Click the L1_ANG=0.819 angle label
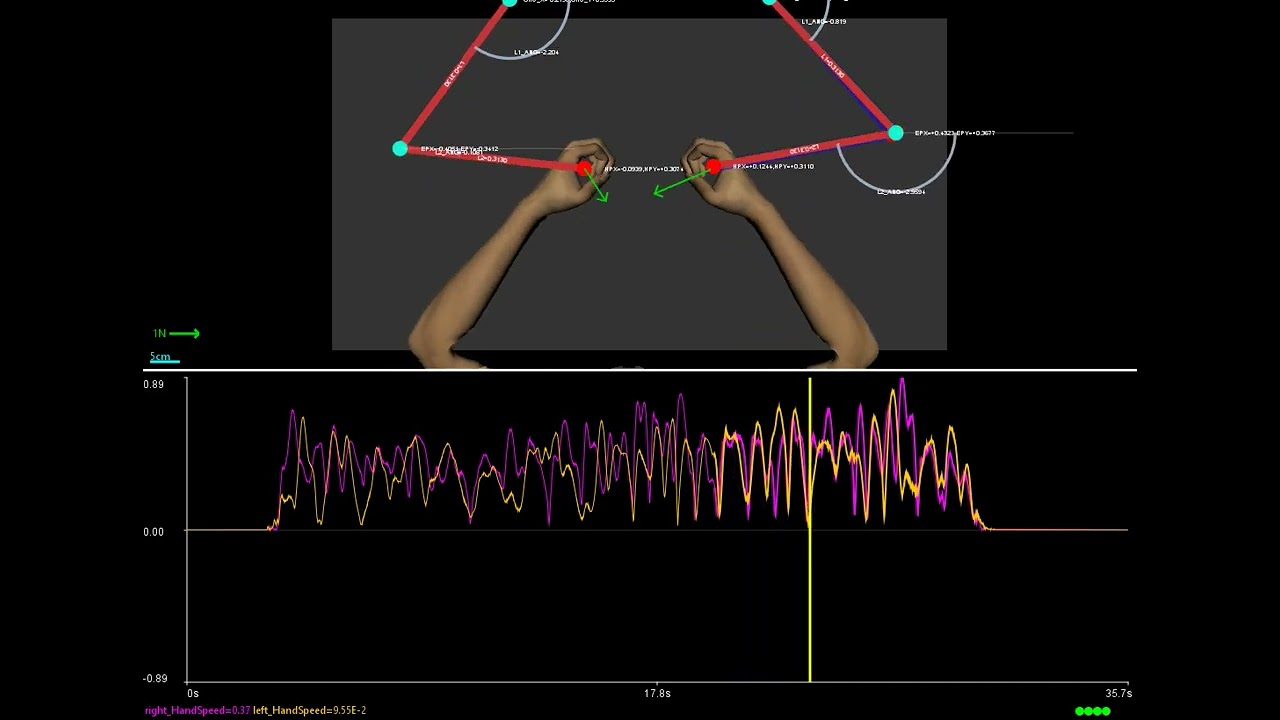This screenshot has height=720, width=1280. pyautogui.click(x=824, y=21)
